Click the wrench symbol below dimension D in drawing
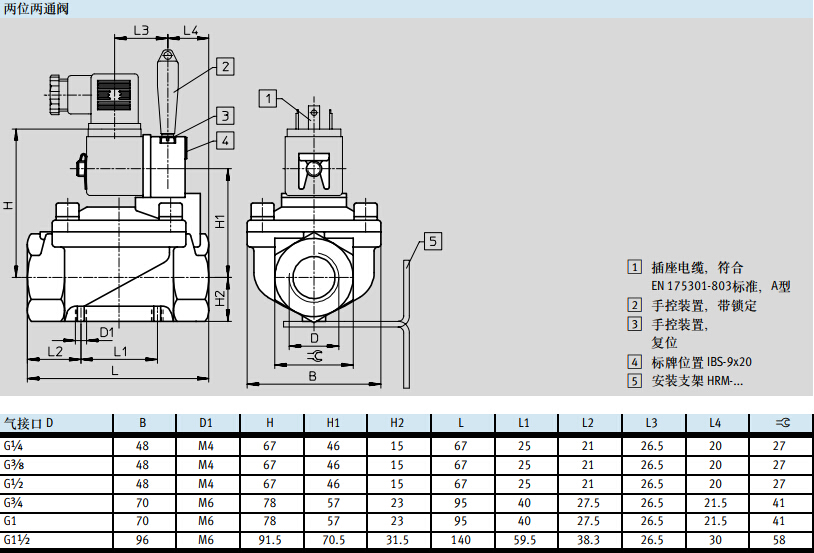The width and height of the screenshot is (814, 553). (x=313, y=355)
